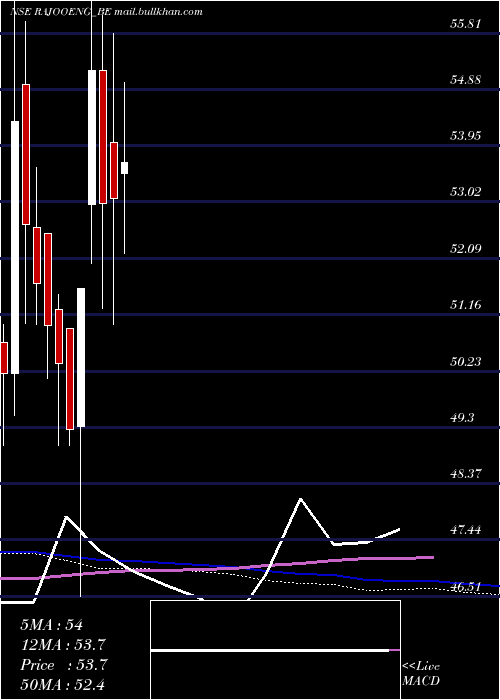Click the 49.3 price axis label
500x700 pixels.
click(462, 418)
